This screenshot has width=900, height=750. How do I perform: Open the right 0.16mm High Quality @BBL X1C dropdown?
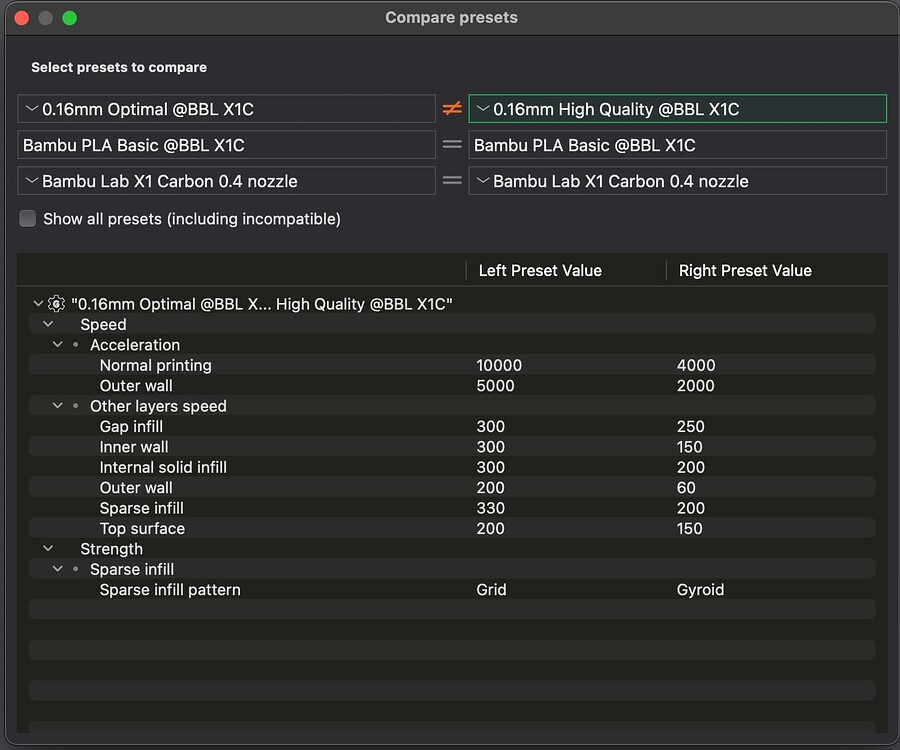click(678, 109)
